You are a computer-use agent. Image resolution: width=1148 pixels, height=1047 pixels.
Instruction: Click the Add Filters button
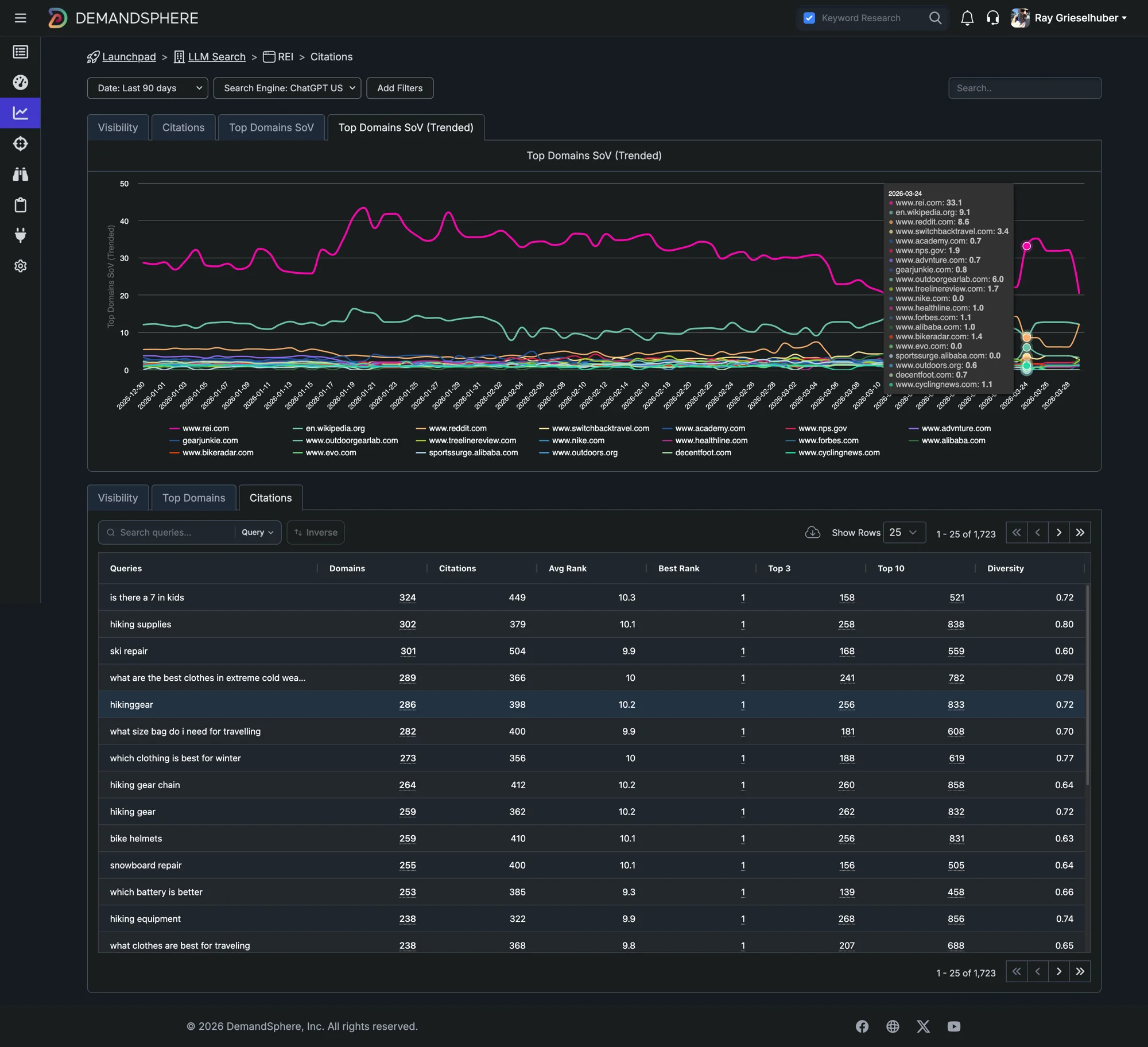(400, 88)
